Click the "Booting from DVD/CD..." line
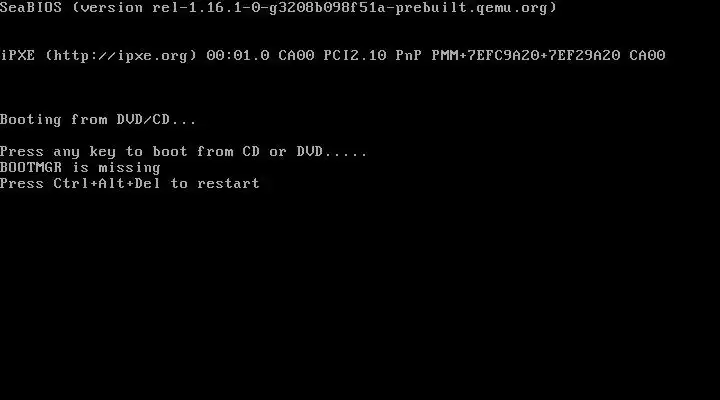This screenshot has height=400, width=720. tap(98, 119)
